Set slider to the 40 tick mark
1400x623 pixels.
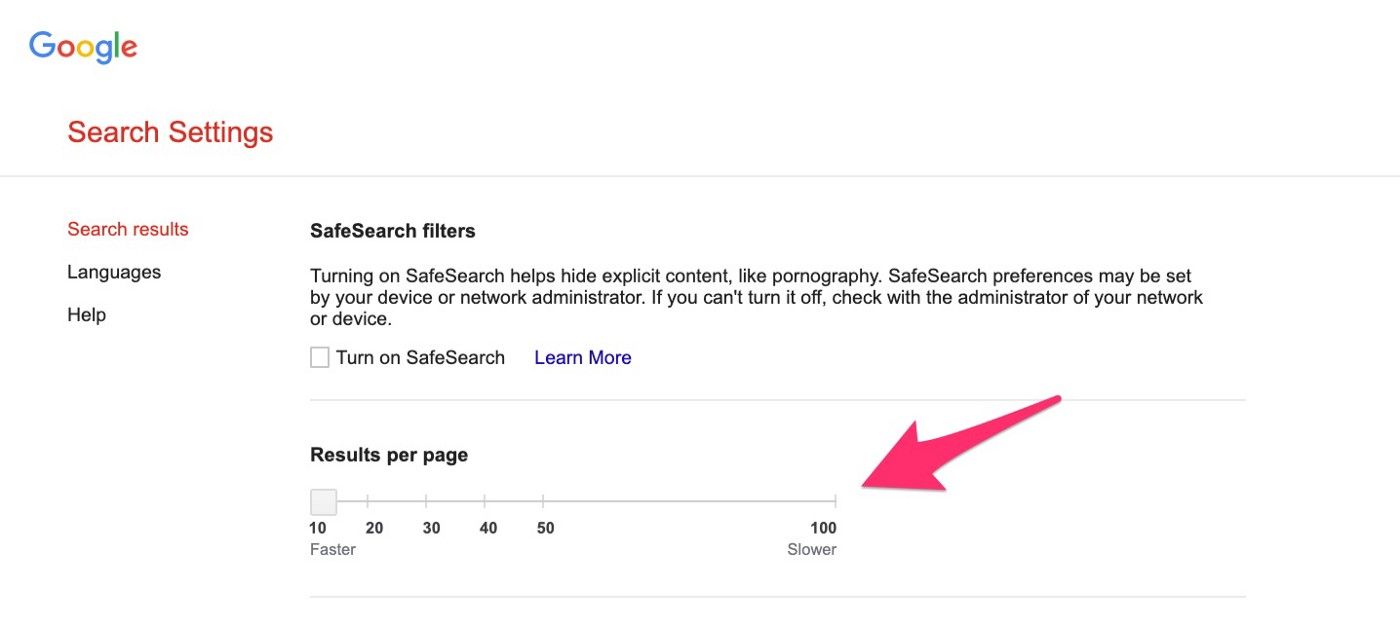(x=485, y=501)
